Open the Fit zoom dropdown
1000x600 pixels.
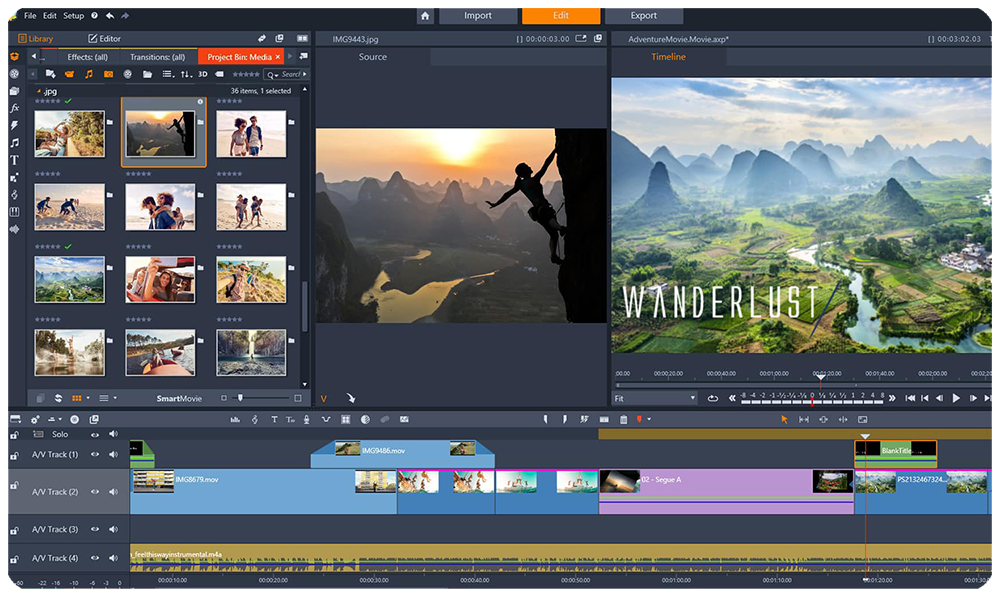[655, 398]
